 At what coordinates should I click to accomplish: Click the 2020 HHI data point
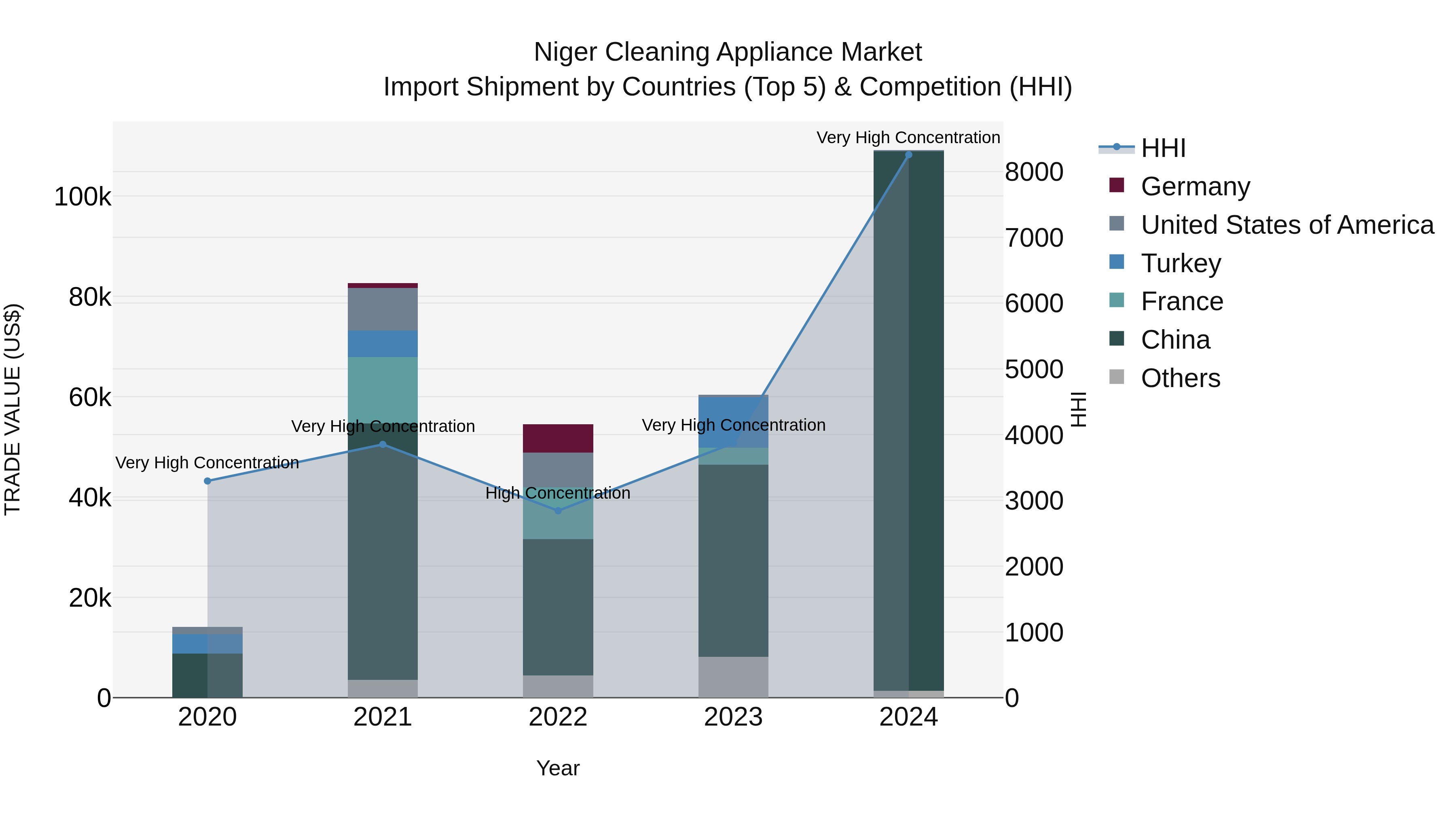coord(207,481)
